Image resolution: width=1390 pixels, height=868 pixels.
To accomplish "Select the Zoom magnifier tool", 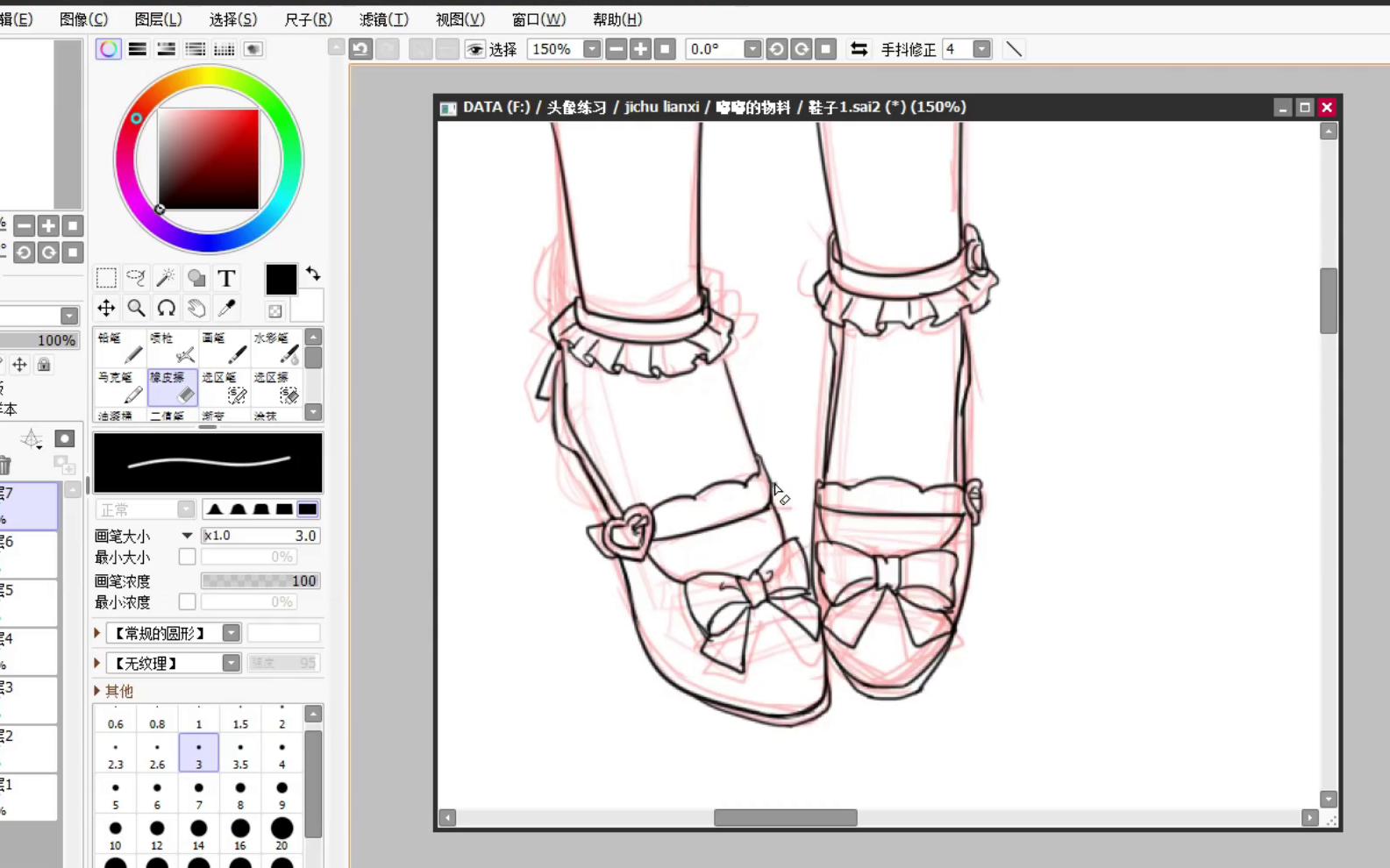I will [x=136, y=308].
